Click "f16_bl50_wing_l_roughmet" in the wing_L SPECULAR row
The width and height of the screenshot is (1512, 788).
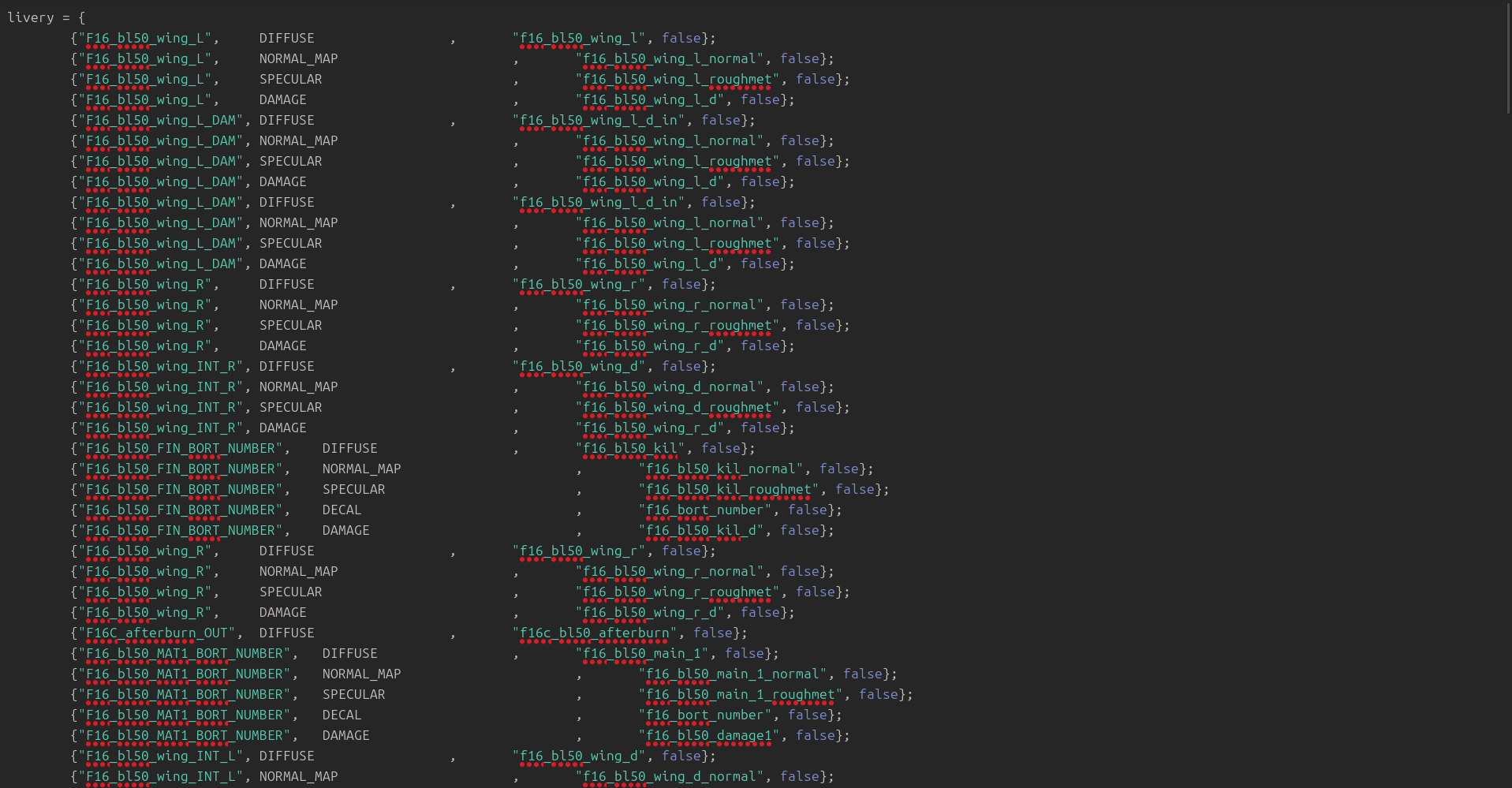click(678, 79)
